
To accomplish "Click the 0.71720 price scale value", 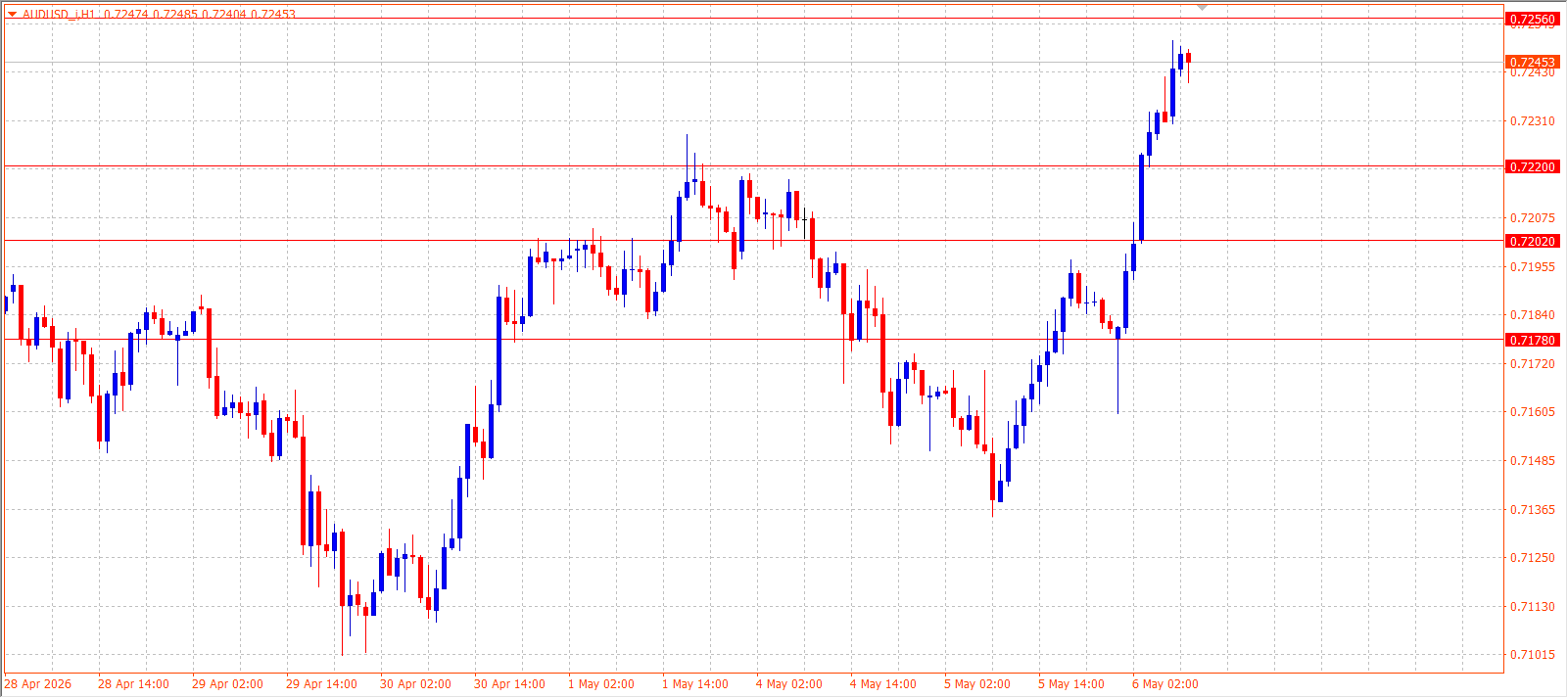I will [x=1533, y=364].
